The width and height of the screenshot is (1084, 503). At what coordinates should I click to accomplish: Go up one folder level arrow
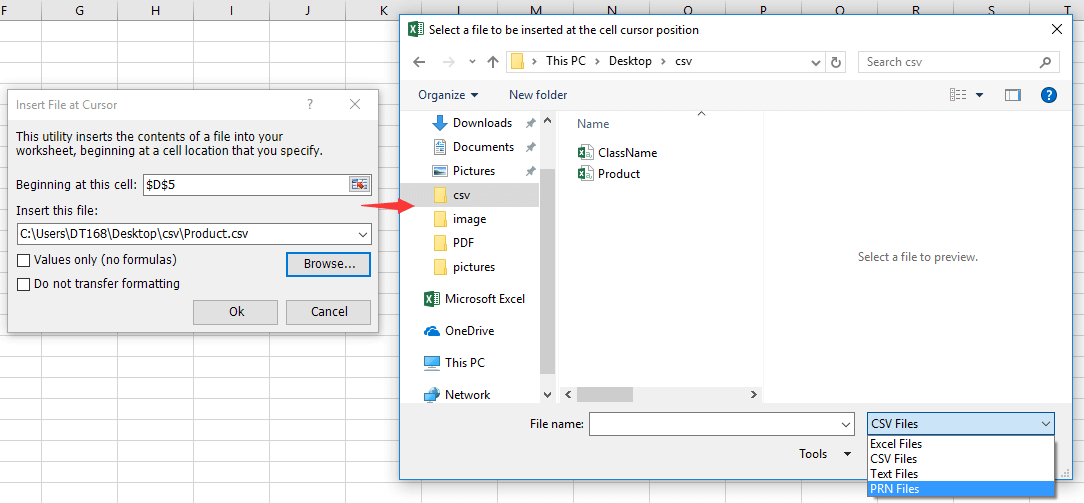tap(493, 61)
